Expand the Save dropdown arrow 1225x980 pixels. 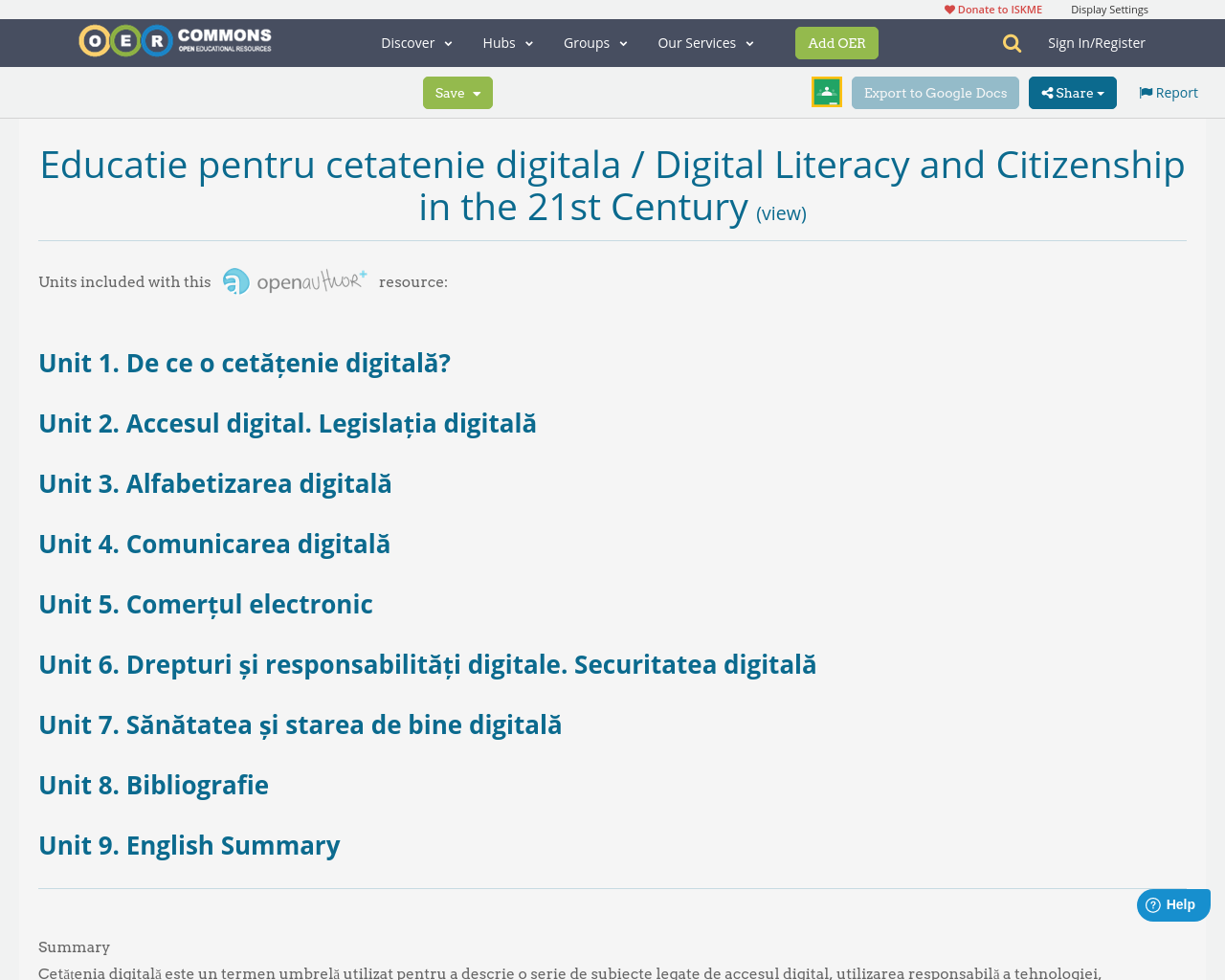[x=476, y=92]
